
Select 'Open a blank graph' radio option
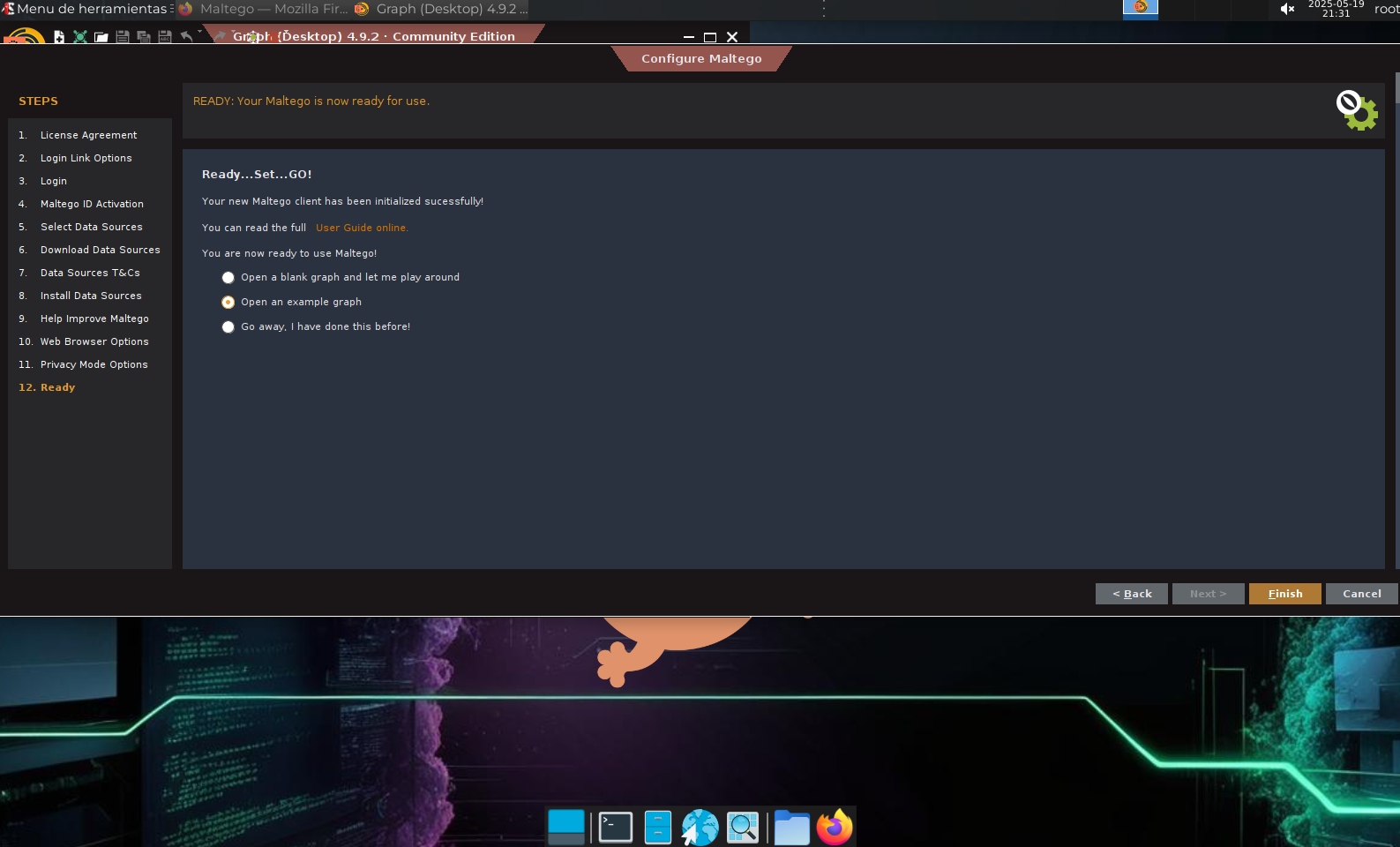(x=228, y=278)
